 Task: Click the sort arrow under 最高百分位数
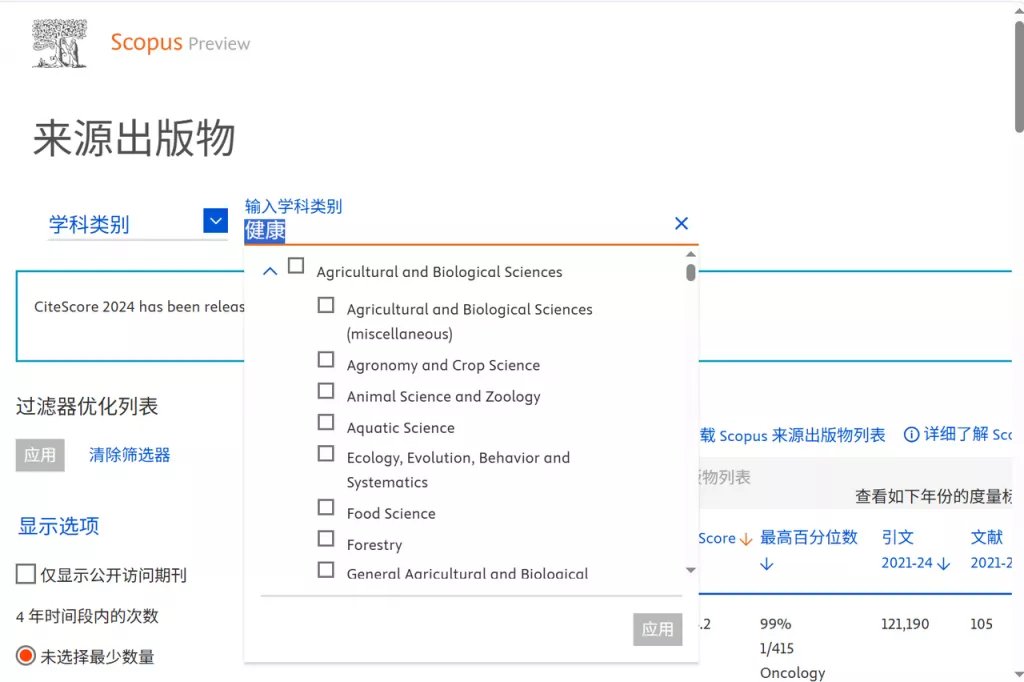click(x=766, y=563)
